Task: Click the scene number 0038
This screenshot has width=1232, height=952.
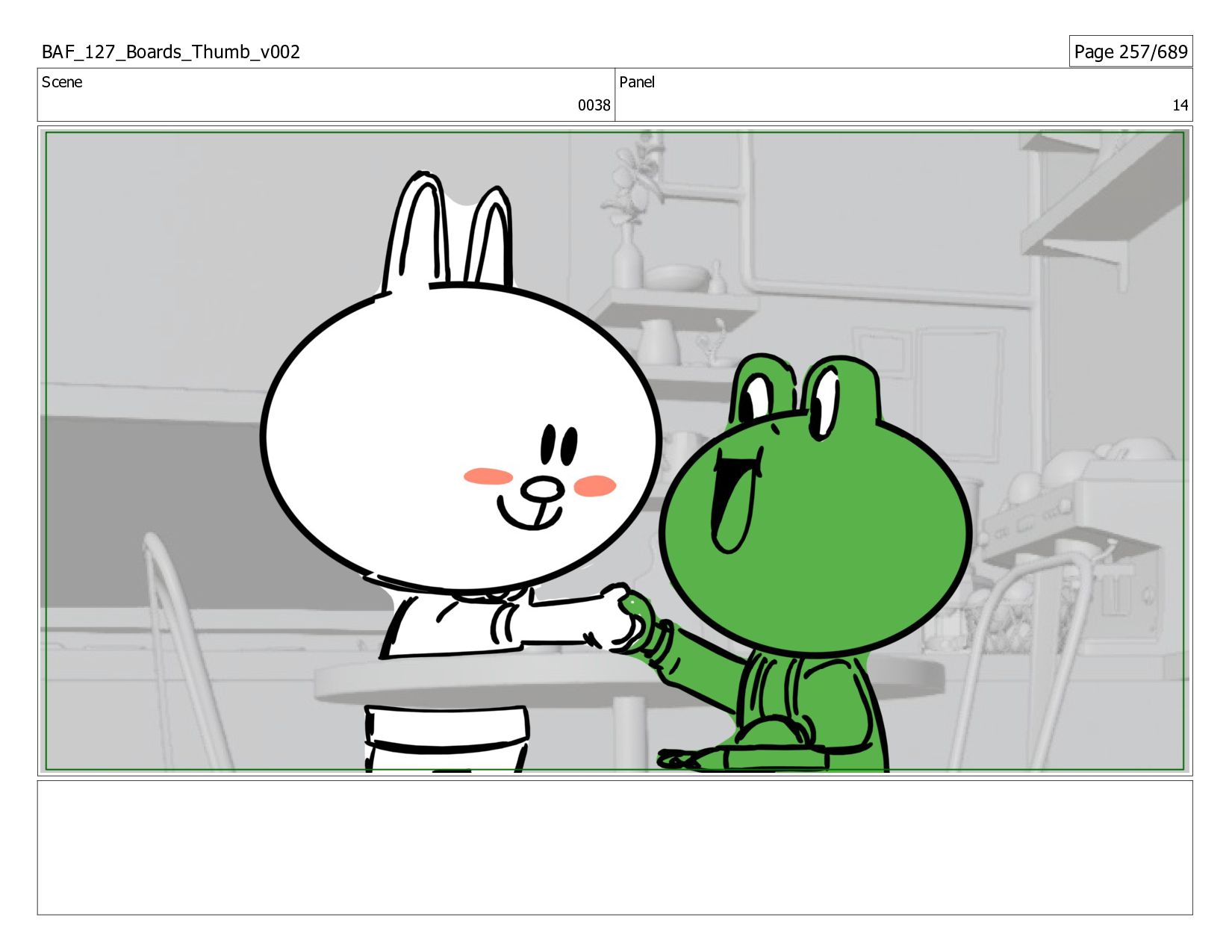Action: click(x=594, y=105)
